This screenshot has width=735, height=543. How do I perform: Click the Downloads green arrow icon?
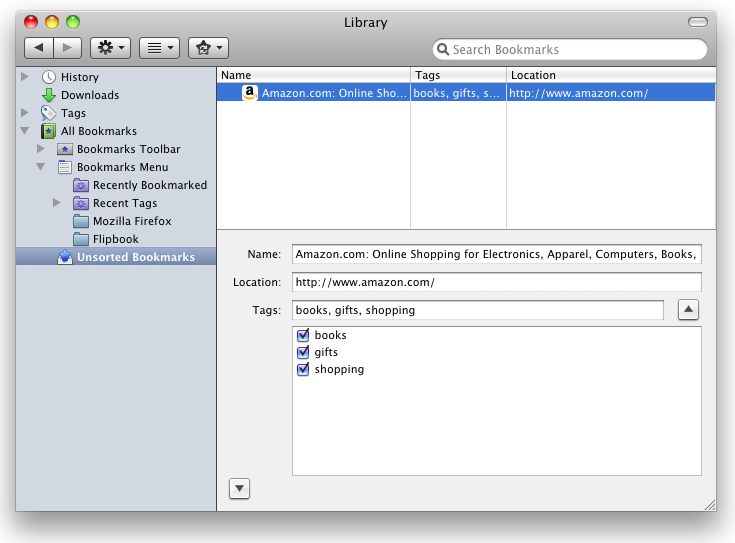(49, 95)
